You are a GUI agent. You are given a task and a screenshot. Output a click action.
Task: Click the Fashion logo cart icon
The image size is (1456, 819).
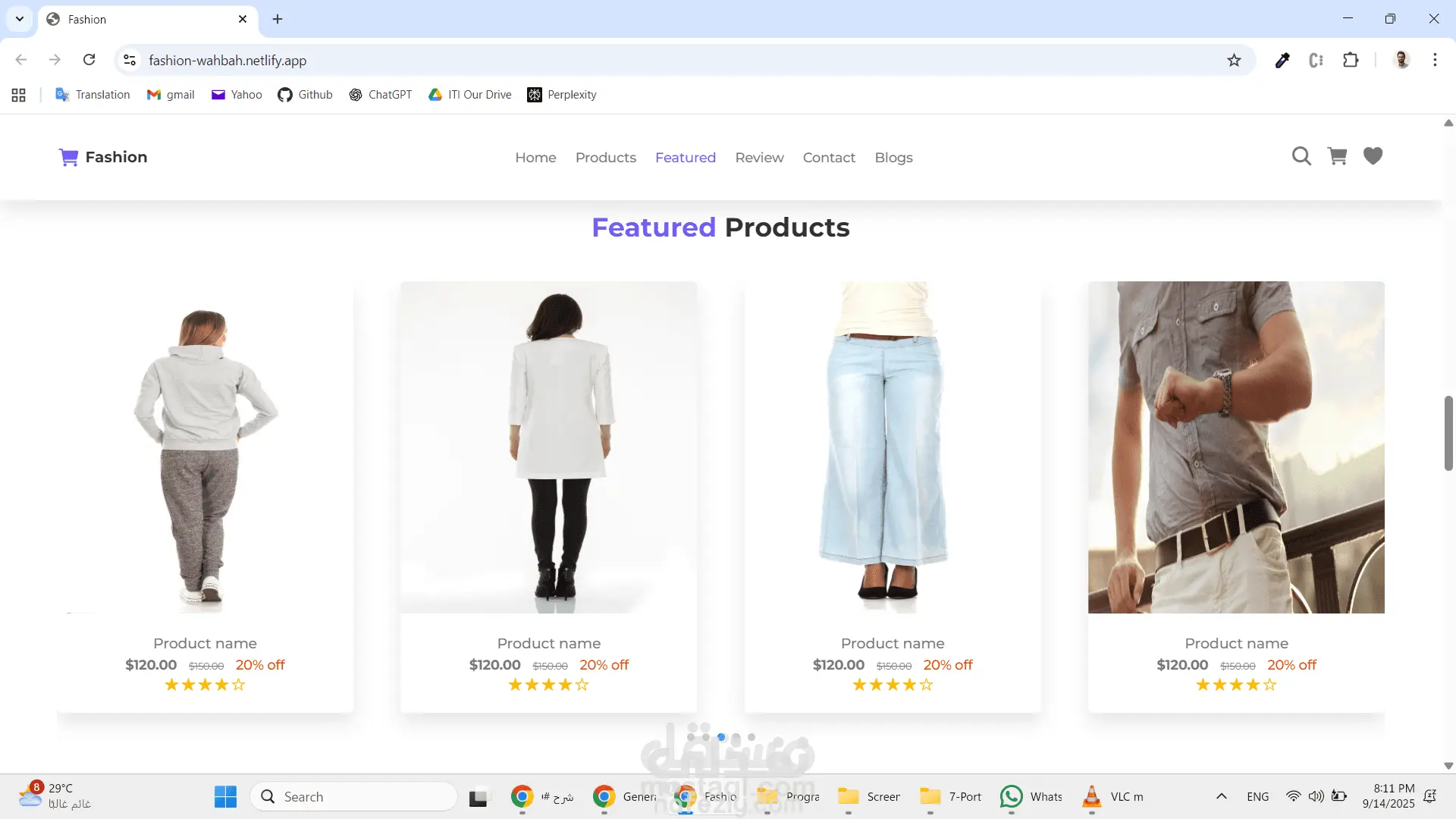[x=68, y=157]
